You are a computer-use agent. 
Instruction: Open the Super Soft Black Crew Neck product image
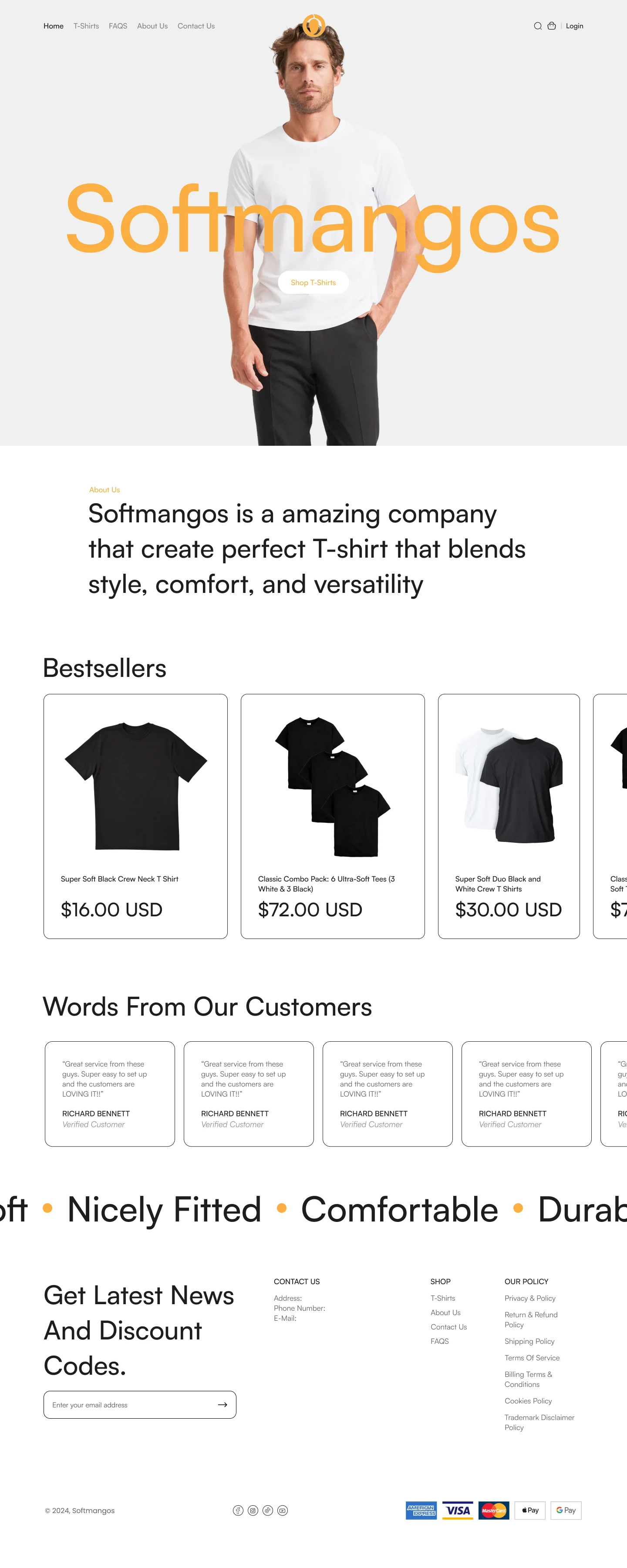[136, 786]
